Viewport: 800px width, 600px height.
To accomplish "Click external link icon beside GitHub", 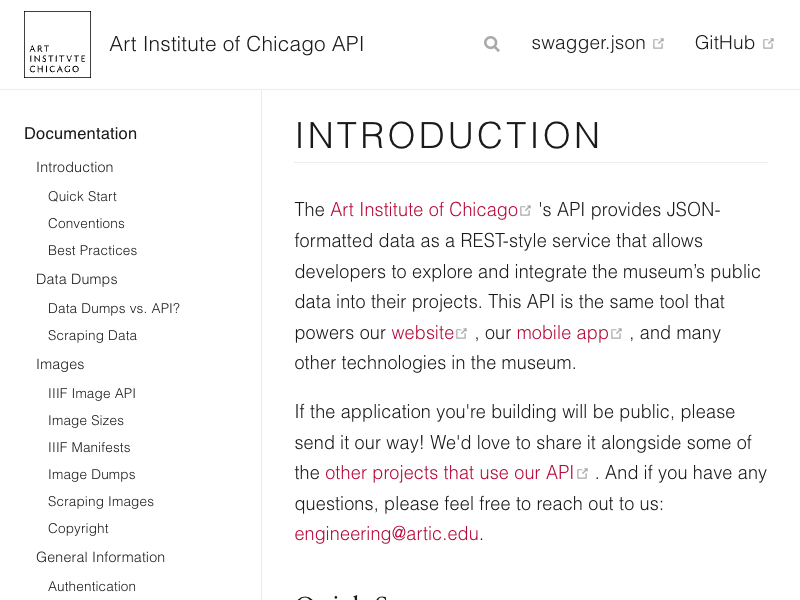I will [768, 44].
